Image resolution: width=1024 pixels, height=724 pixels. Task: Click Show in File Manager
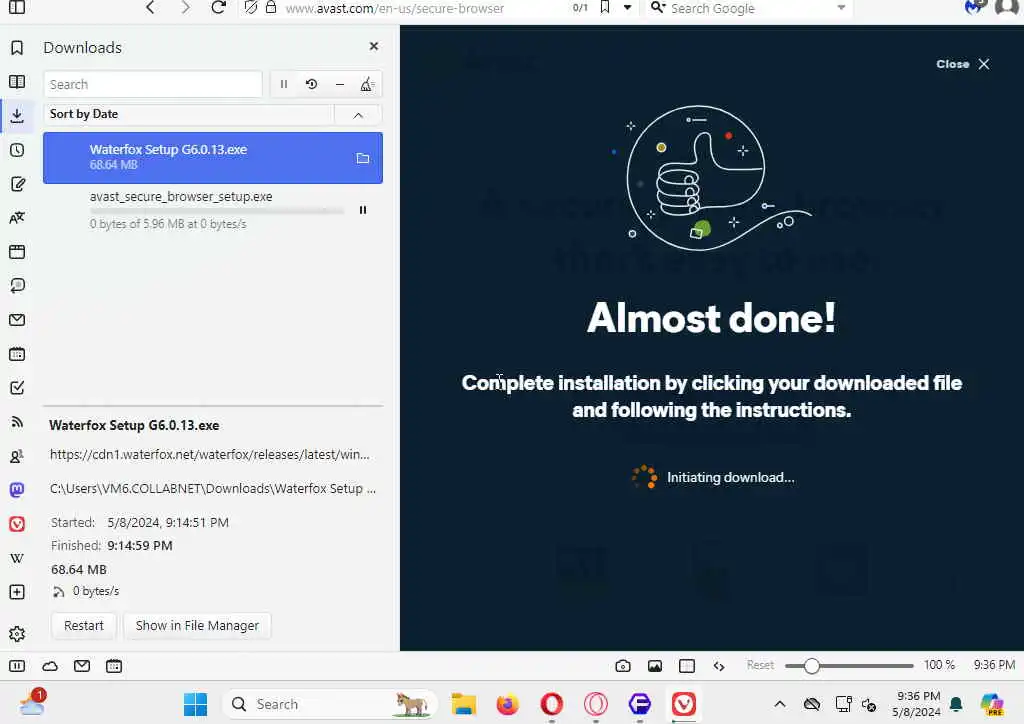(197, 625)
